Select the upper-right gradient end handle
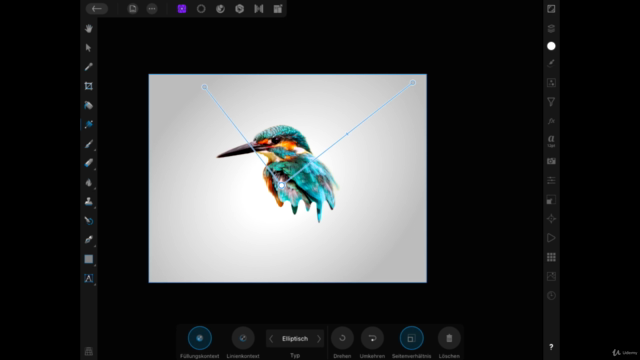The height and width of the screenshot is (360, 640). click(413, 83)
